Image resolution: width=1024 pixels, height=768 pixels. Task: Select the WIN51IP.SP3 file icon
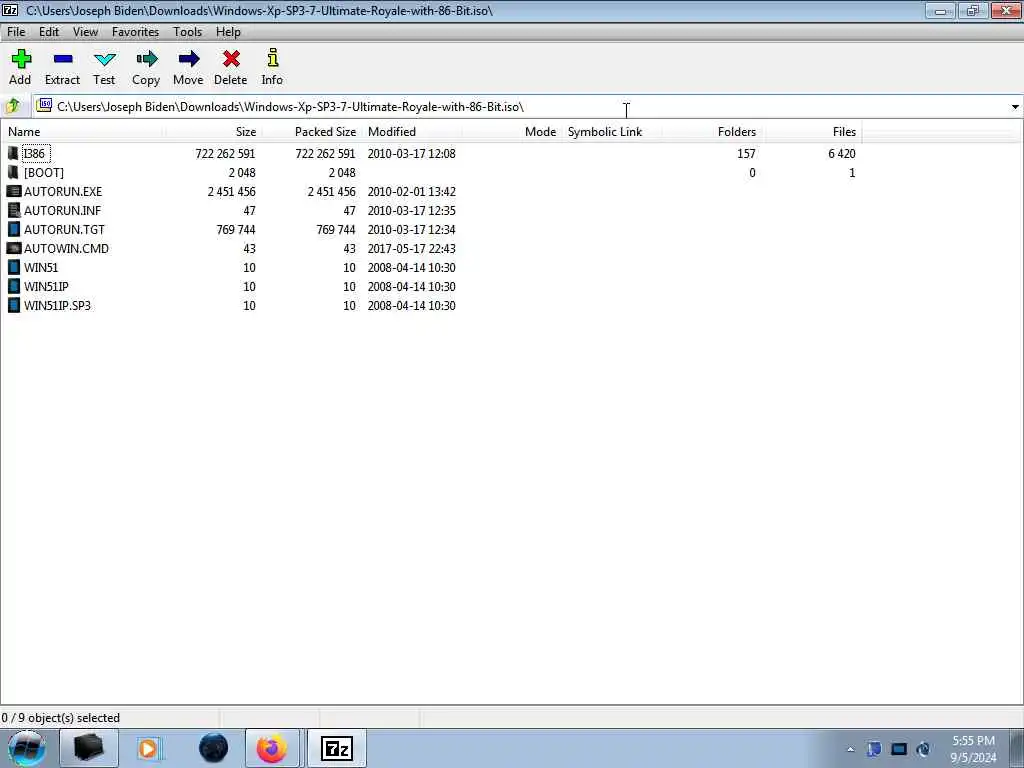coord(13,305)
